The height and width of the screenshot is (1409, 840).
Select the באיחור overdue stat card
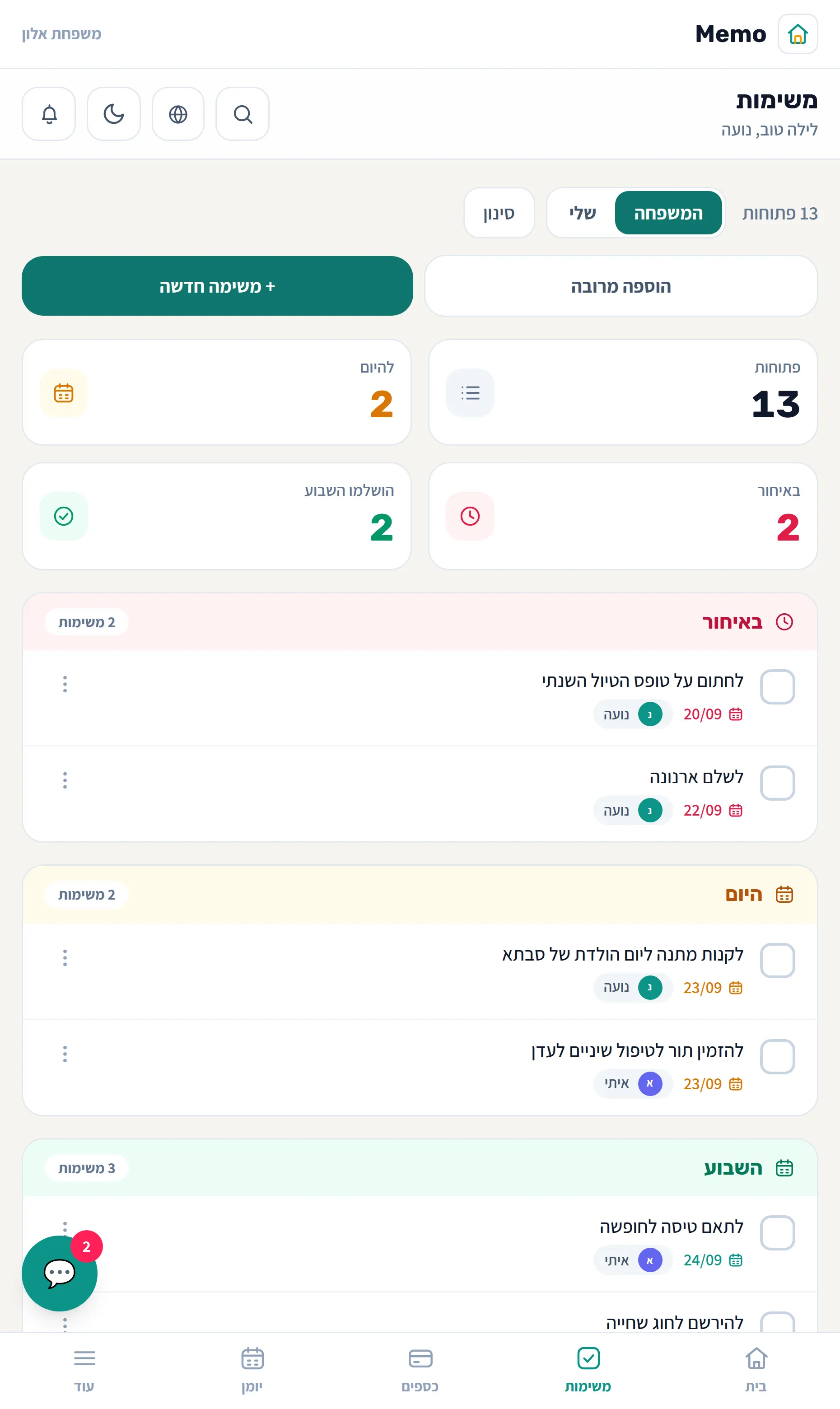pyautogui.click(x=623, y=516)
